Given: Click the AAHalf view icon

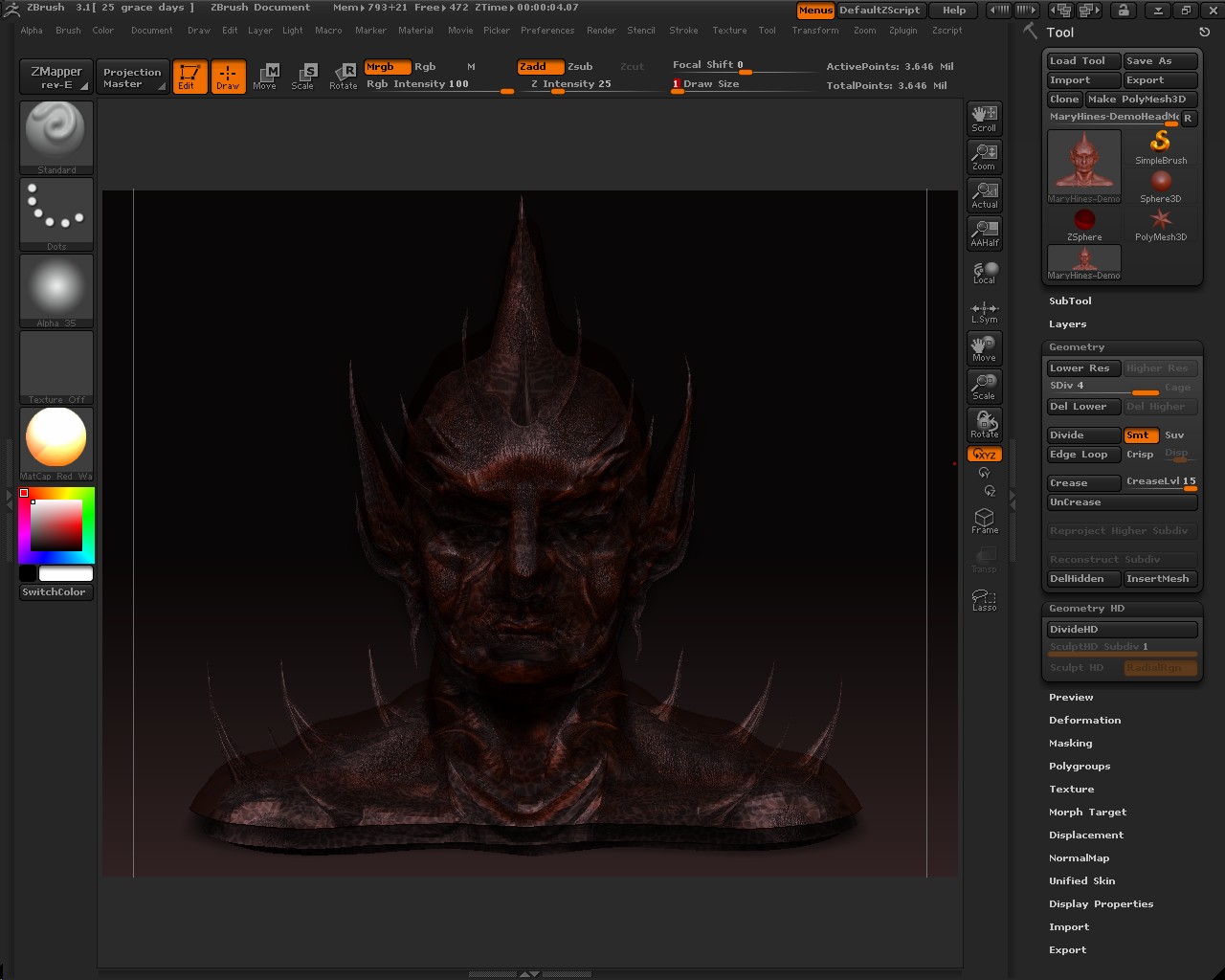Looking at the screenshot, I should point(984,233).
